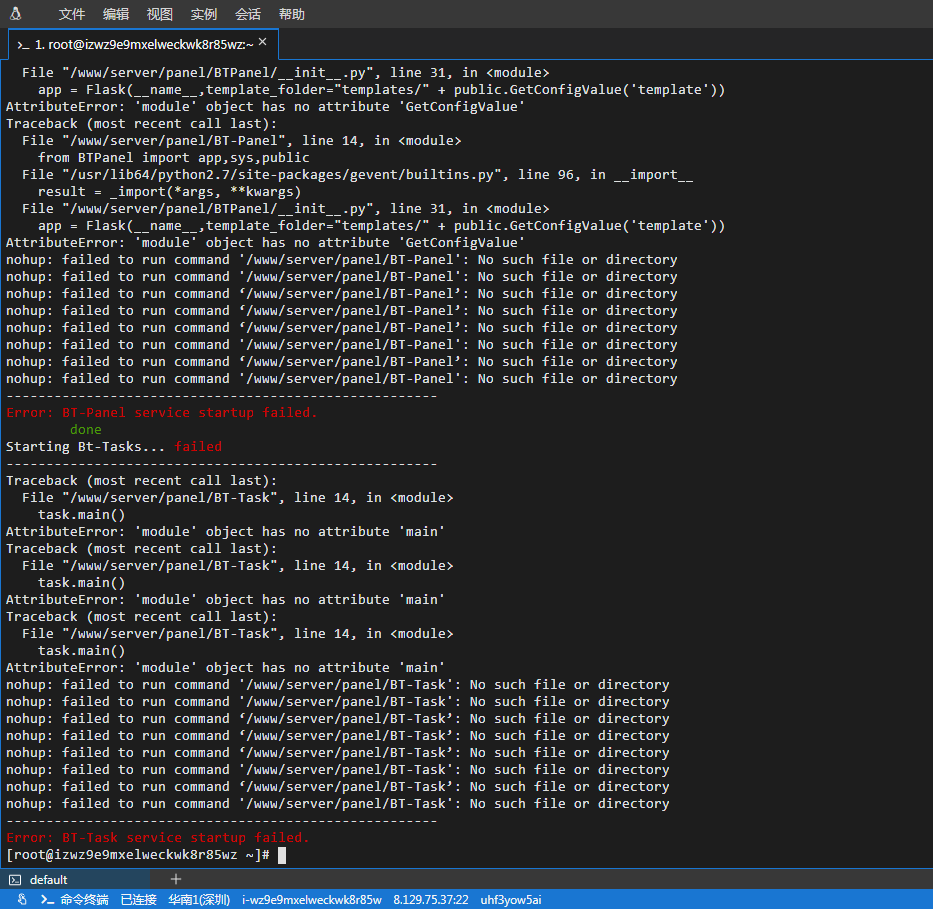Open the 视图 (View) menu
Screen dimensions: 933x909
[160, 14]
